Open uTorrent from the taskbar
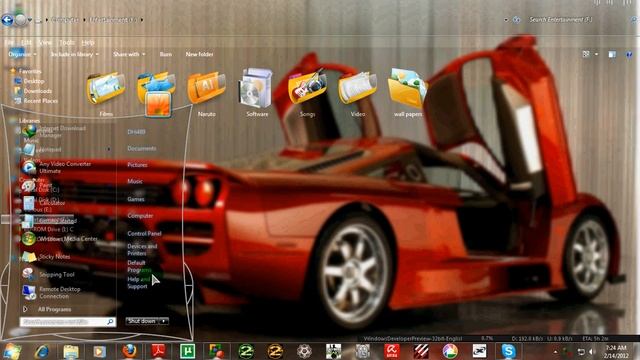Viewport: 640px width, 360px height. (x=187, y=351)
